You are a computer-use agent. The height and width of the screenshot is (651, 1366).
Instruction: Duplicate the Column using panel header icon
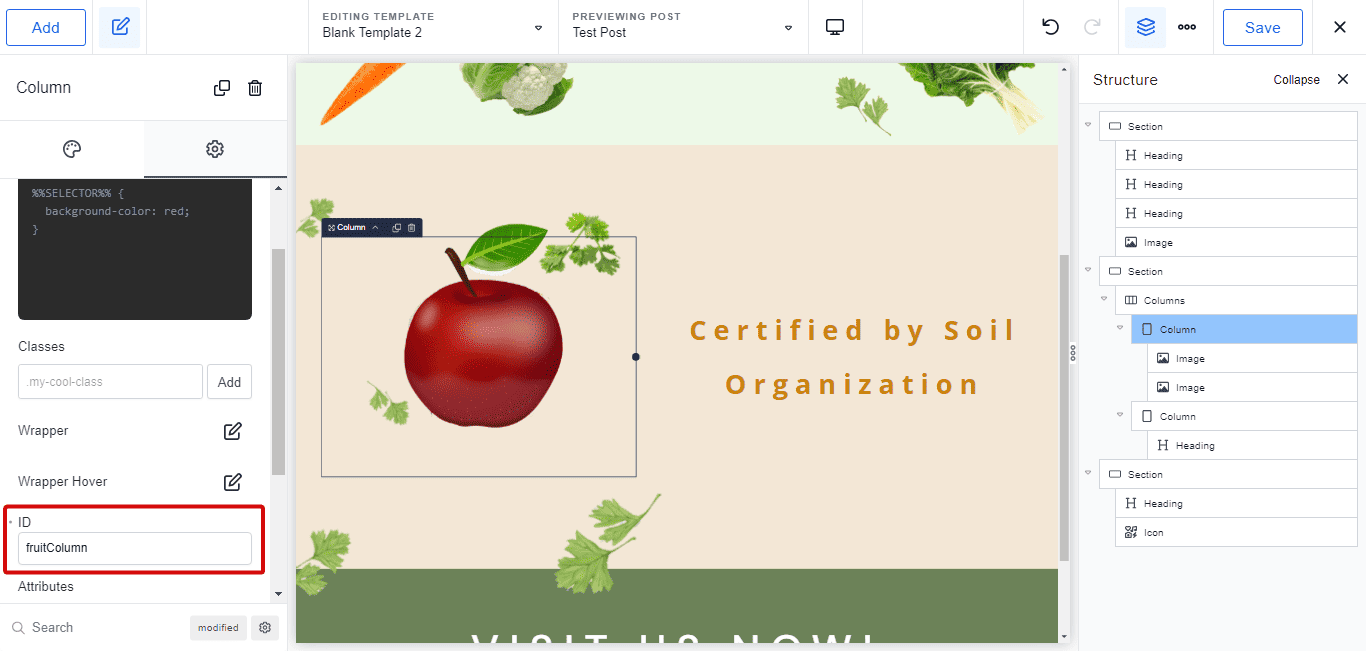pyautogui.click(x=222, y=88)
